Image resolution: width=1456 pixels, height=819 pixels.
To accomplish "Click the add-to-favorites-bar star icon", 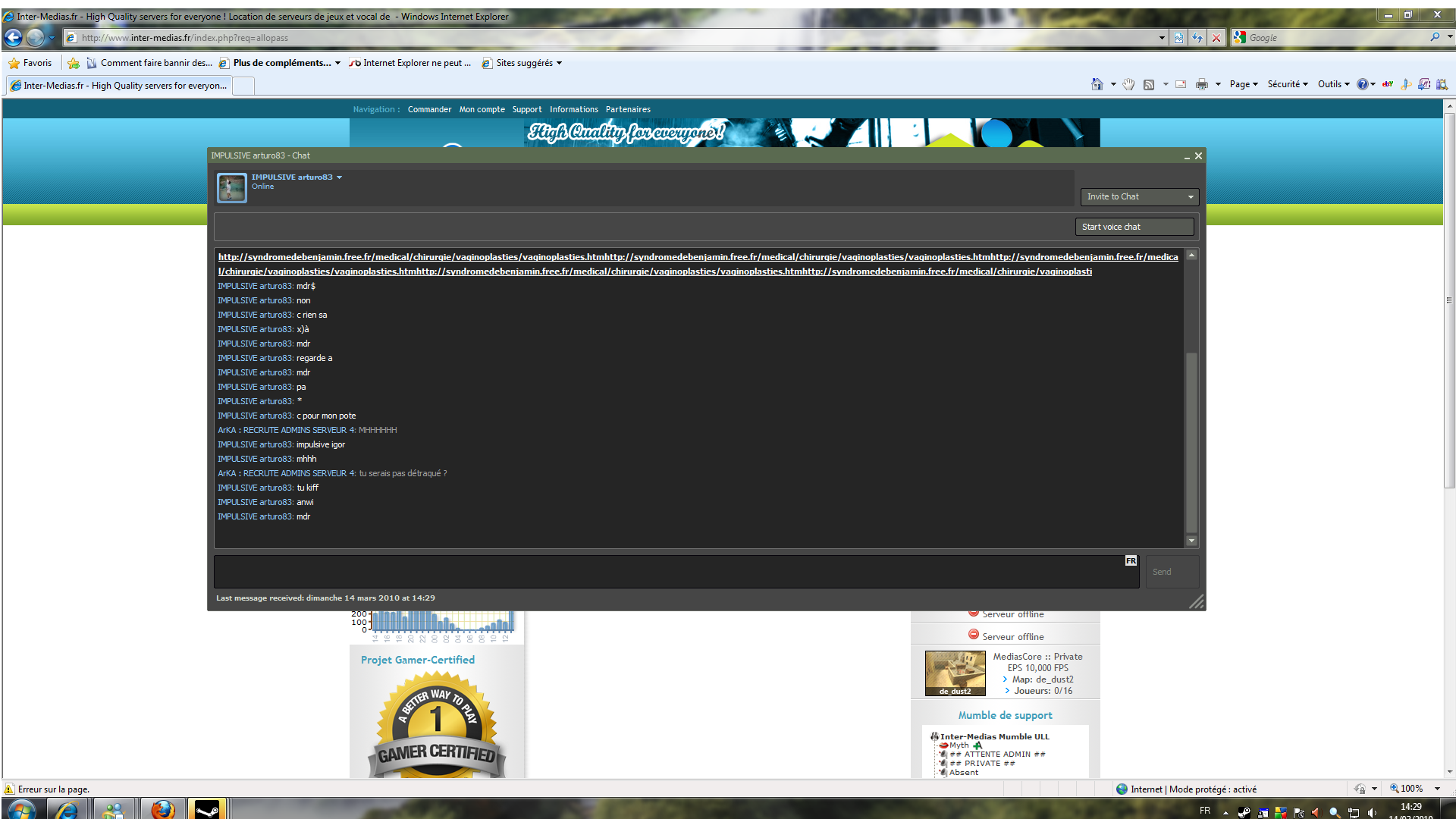I will (x=74, y=63).
